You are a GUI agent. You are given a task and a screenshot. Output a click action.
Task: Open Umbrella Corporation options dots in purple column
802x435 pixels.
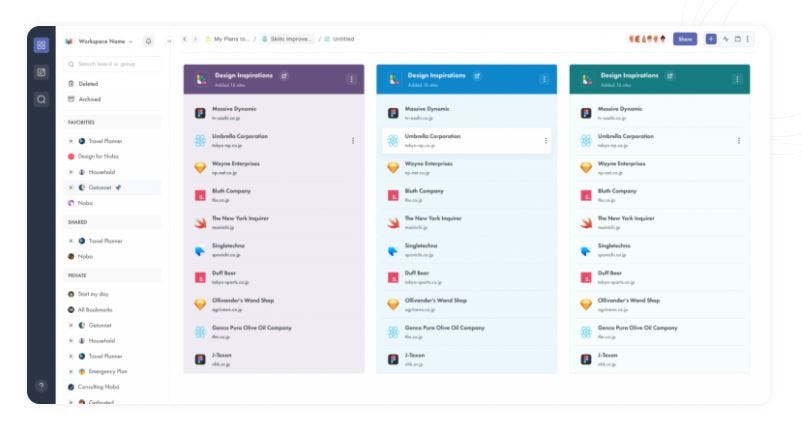pyautogui.click(x=353, y=141)
